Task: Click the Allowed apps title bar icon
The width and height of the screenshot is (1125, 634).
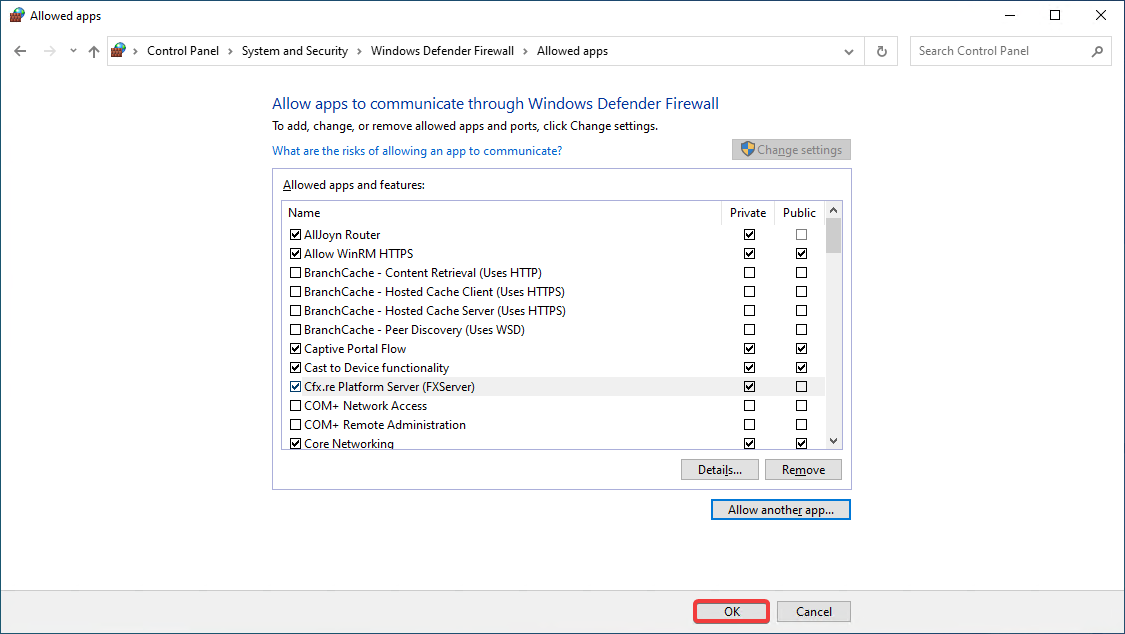Action: (17, 15)
